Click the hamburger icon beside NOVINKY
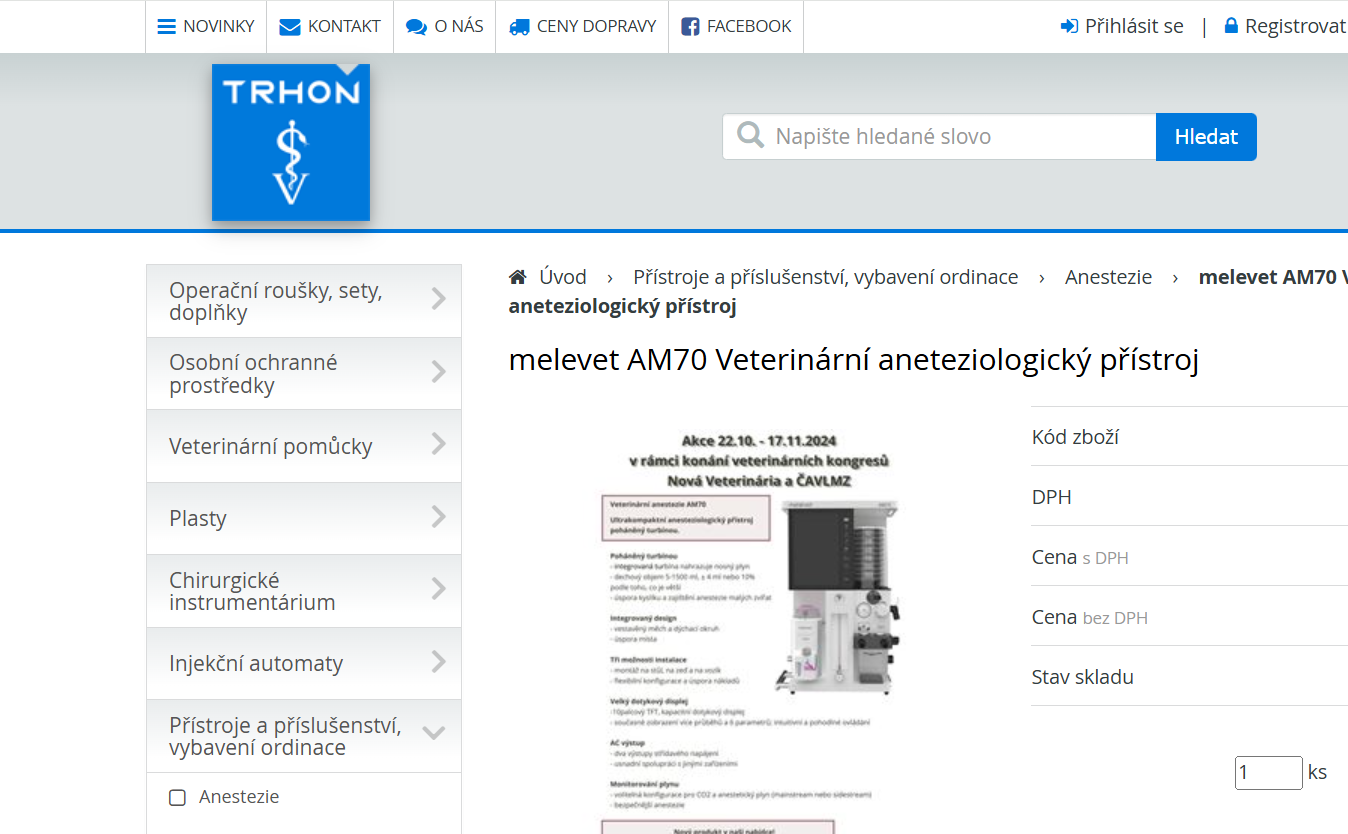This screenshot has width=1348, height=834. pos(167,27)
